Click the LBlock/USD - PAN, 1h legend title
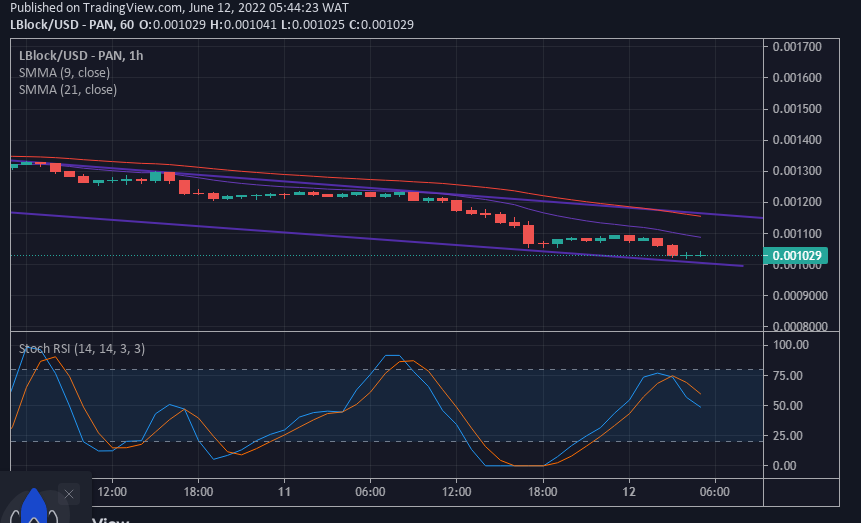Viewport: 861px width, 523px height. (81, 55)
